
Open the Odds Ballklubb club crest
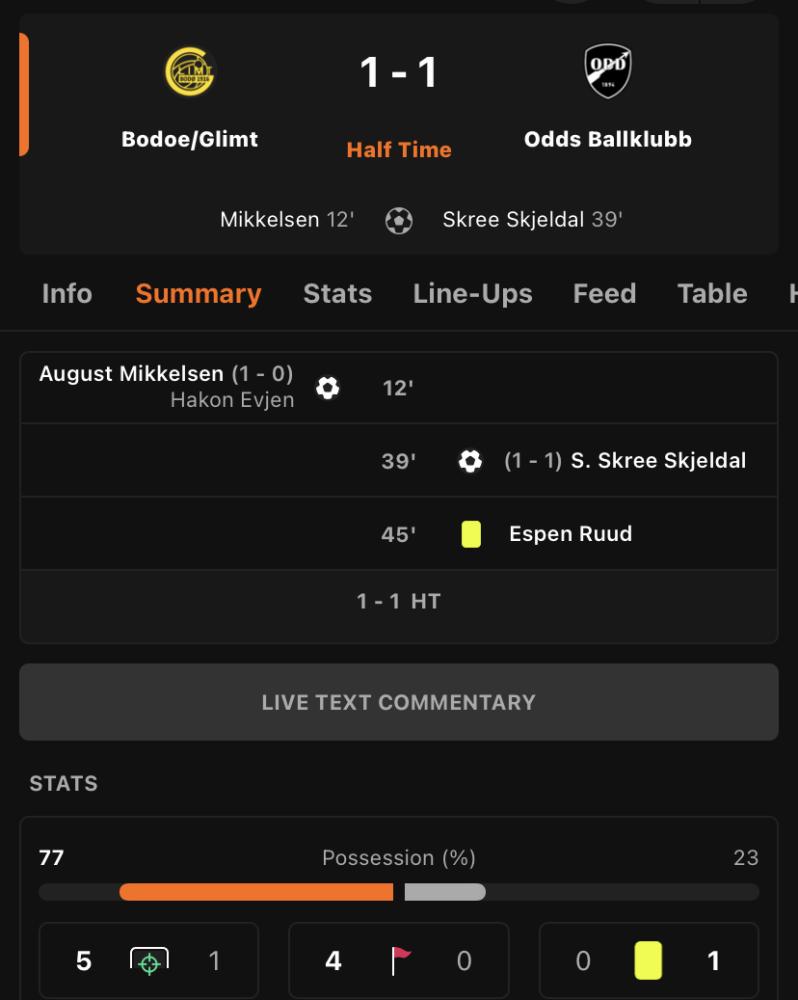tap(608, 70)
